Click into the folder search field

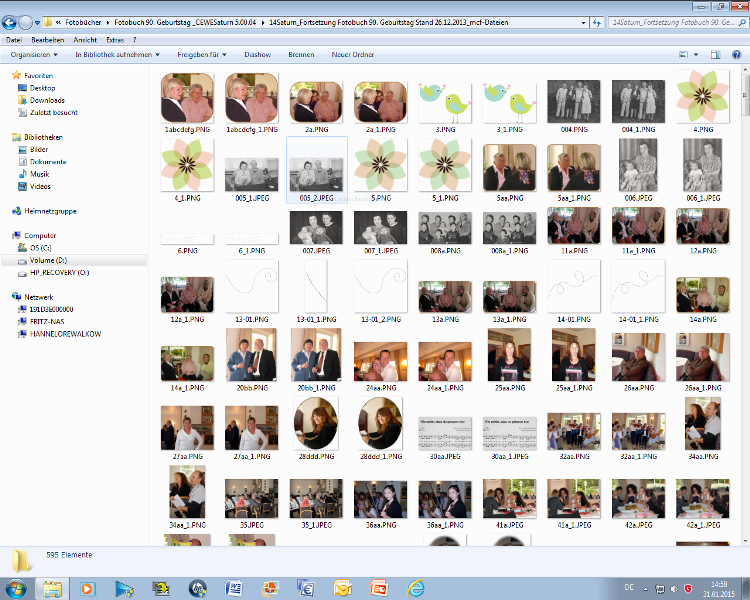677,22
